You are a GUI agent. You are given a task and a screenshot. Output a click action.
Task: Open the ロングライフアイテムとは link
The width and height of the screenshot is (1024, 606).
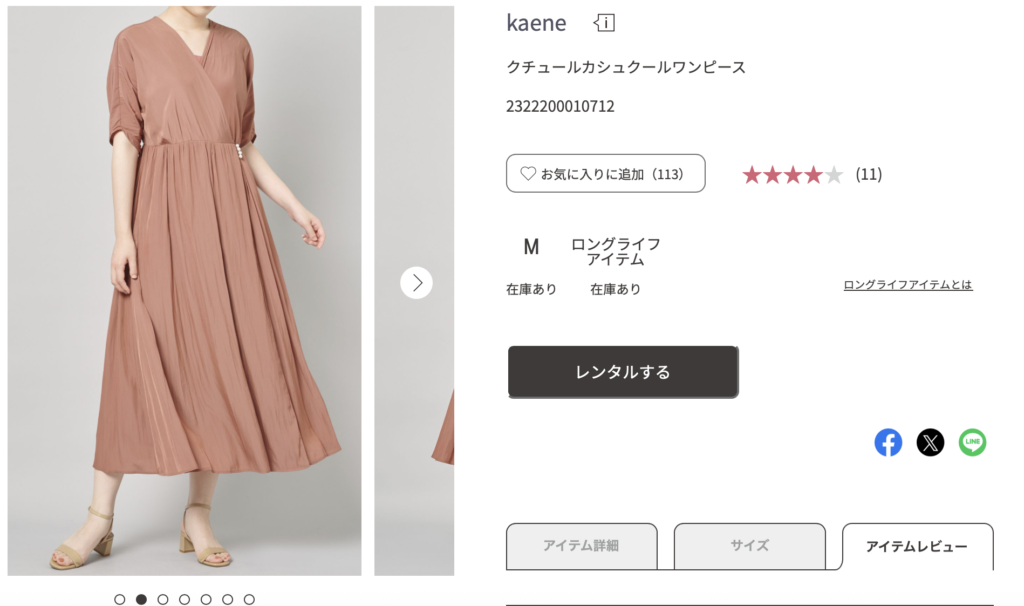pyautogui.click(x=907, y=285)
